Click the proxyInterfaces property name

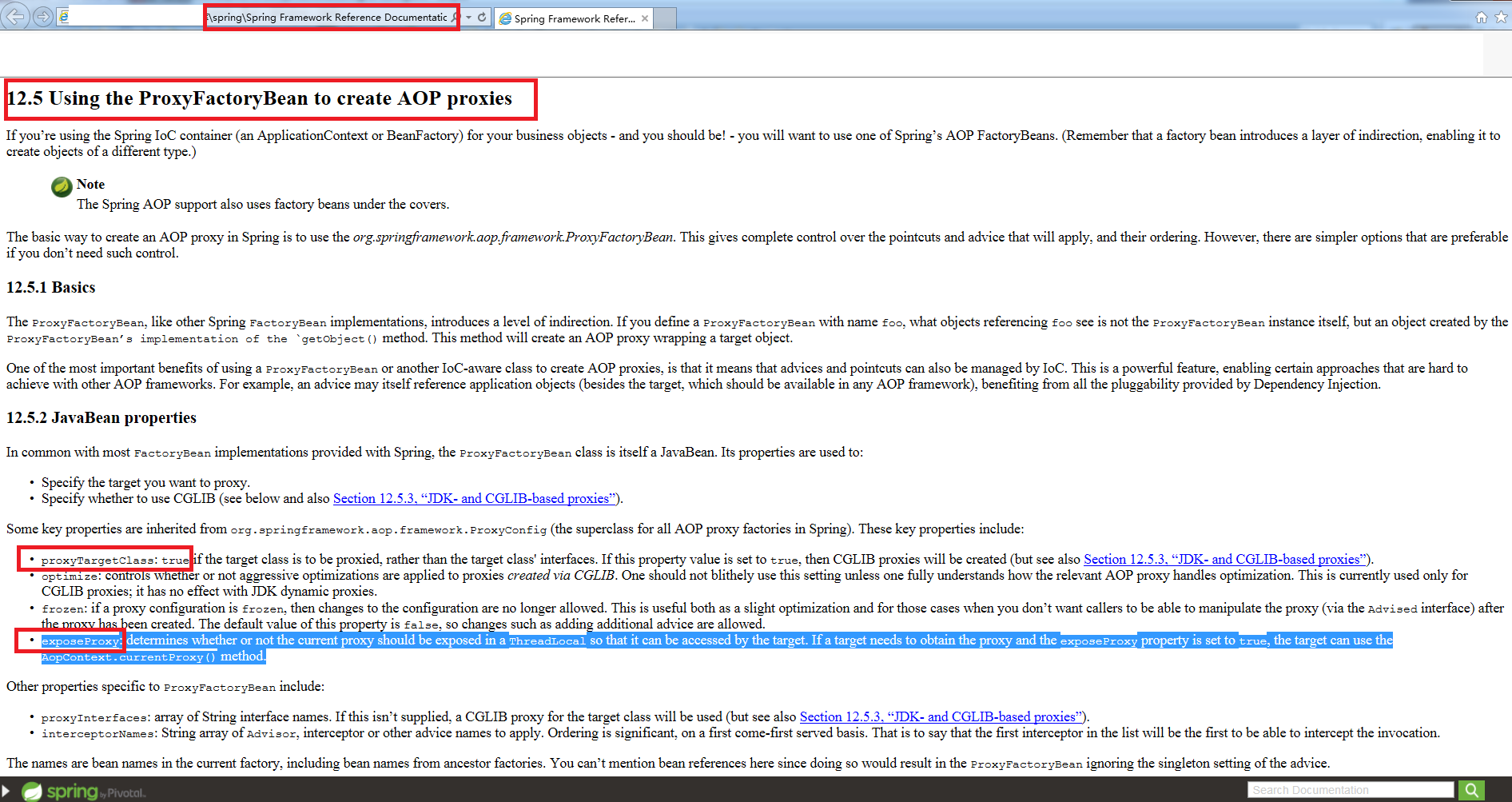click(95, 718)
